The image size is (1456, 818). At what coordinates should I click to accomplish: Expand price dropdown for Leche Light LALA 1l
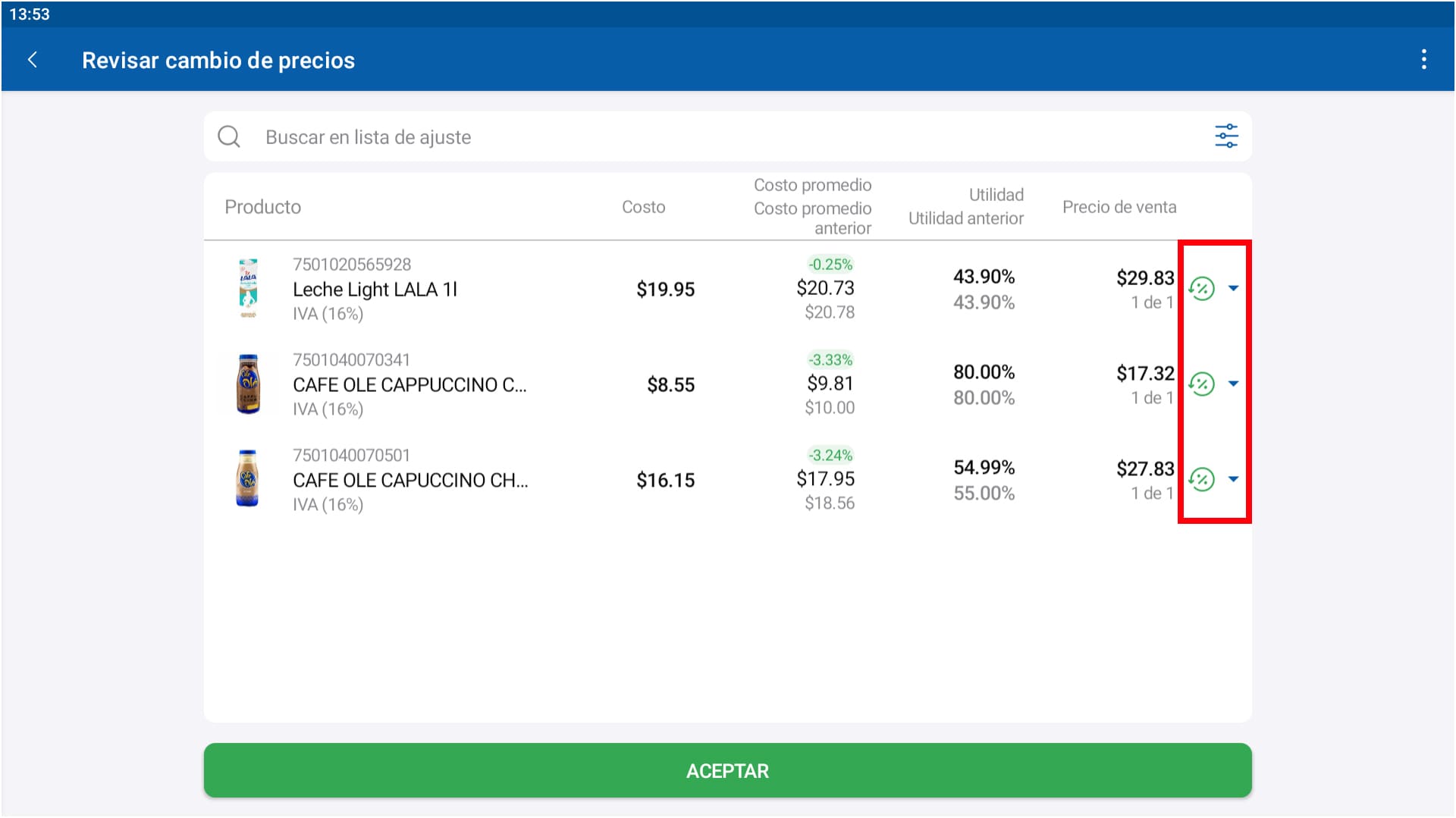[x=1234, y=289]
